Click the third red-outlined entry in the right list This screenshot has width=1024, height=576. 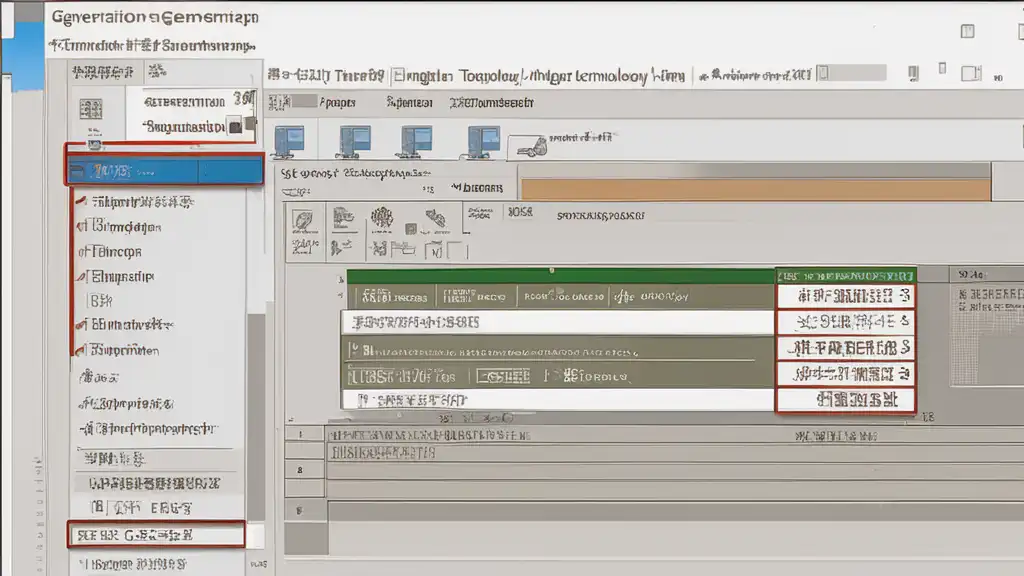point(846,347)
